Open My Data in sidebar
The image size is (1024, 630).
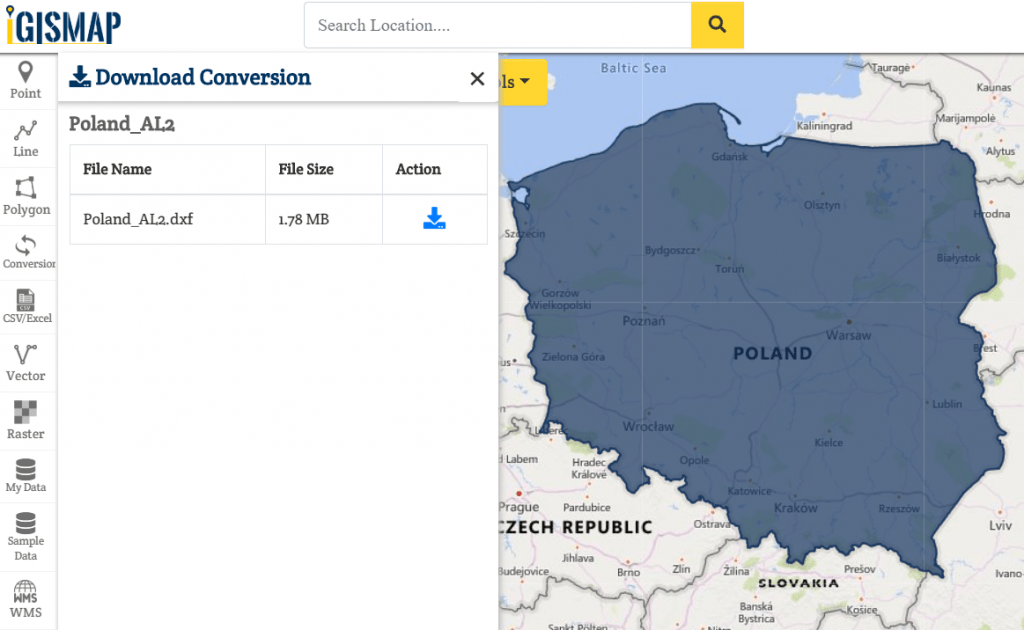click(x=26, y=475)
